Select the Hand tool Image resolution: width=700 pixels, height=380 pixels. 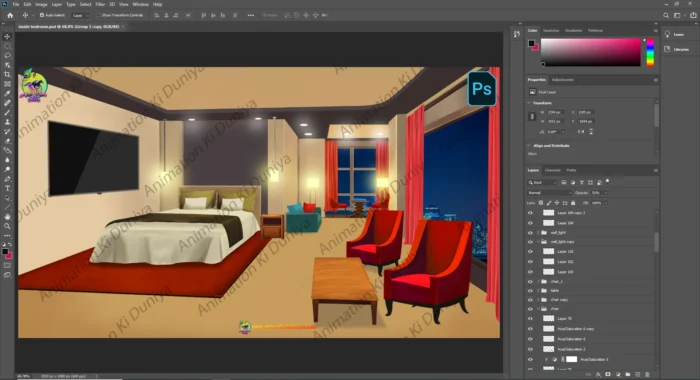7,217
